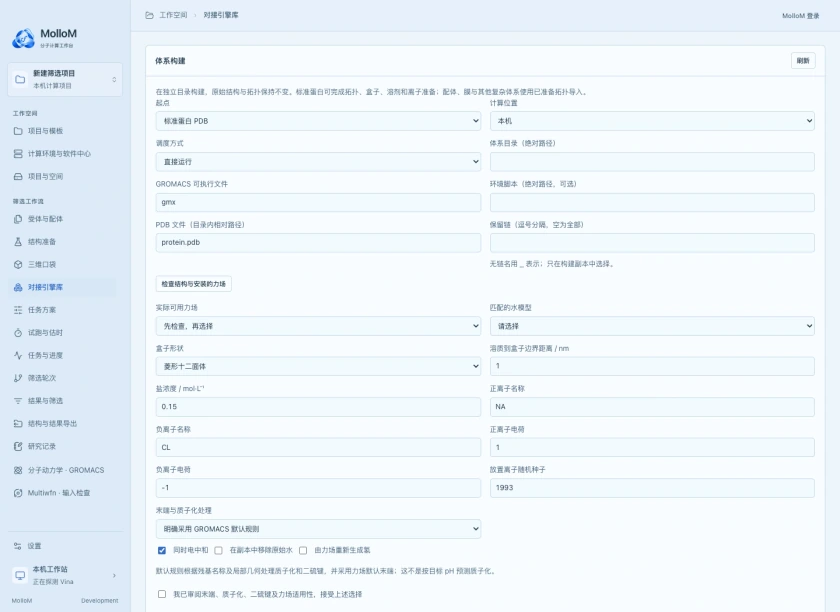Open the 匹配的水模型 dropdown showing 请选择
Viewport: 840px width, 612px height.
click(x=652, y=326)
